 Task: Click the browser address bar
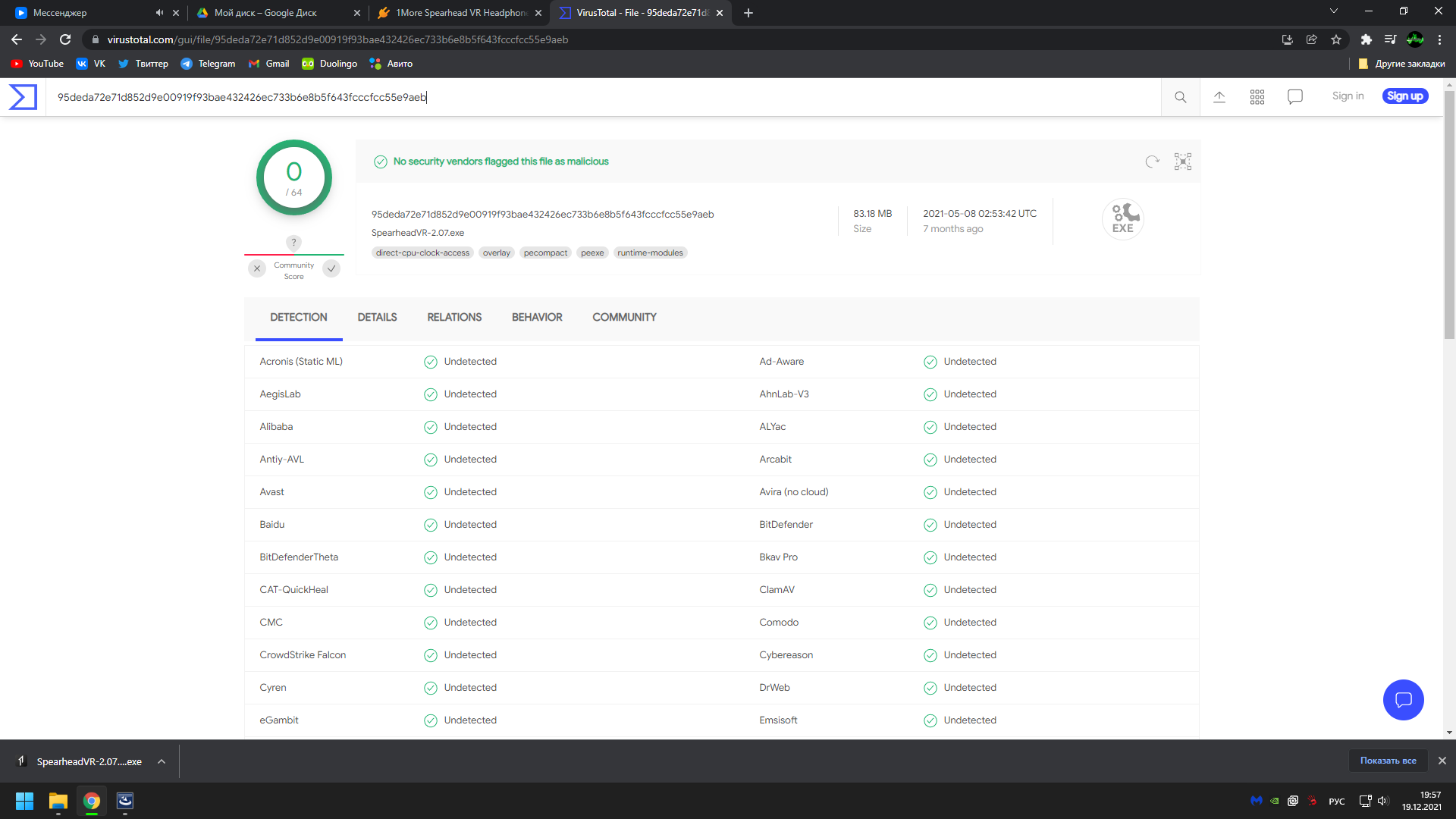(x=682, y=39)
